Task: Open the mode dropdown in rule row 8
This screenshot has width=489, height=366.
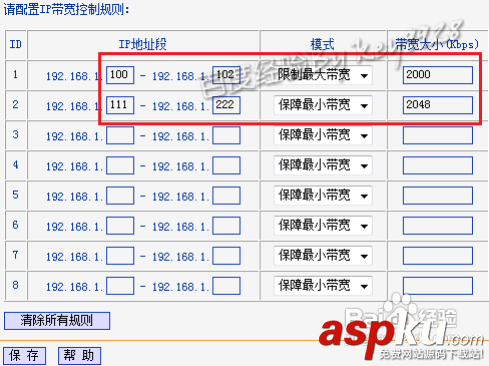Action: point(323,286)
